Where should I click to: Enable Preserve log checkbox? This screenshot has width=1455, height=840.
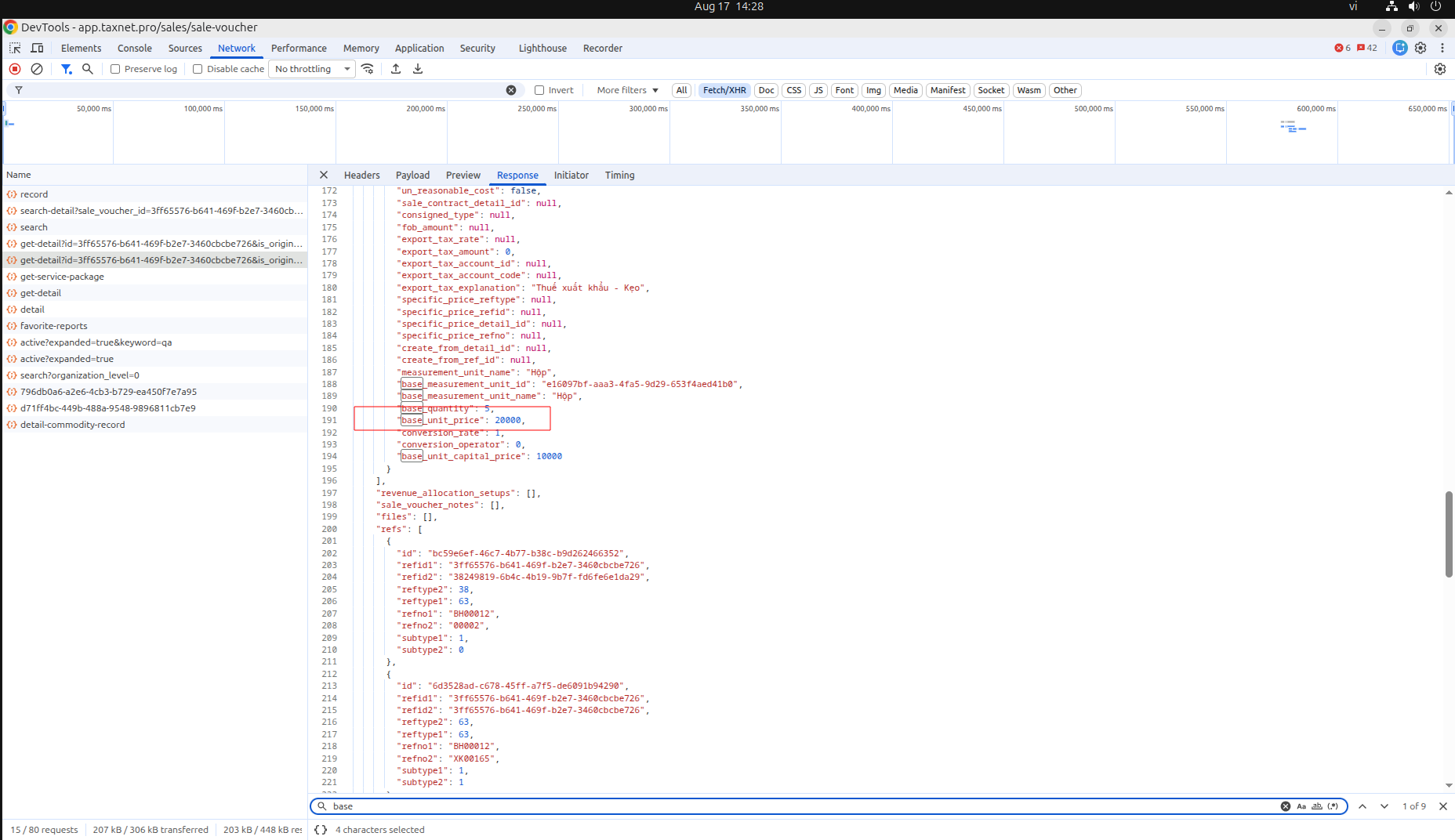coord(115,69)
